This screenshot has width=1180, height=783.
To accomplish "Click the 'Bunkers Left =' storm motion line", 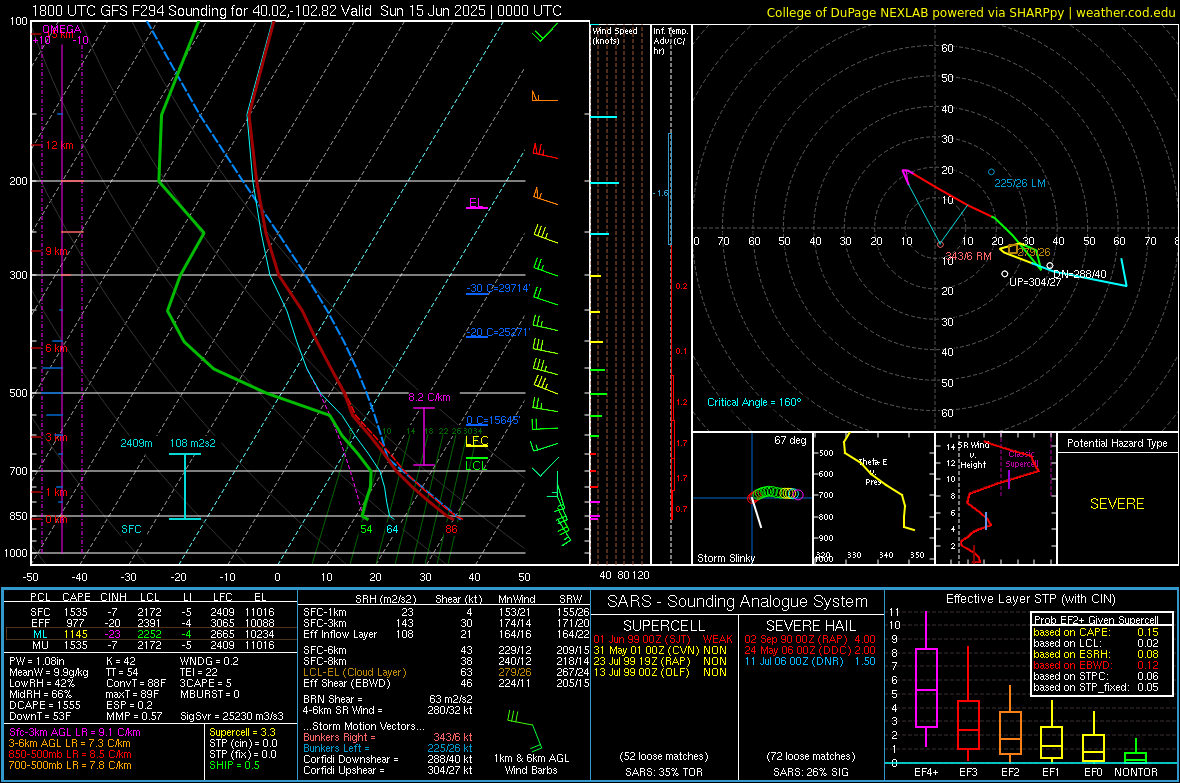I will (x=388, y=748).
